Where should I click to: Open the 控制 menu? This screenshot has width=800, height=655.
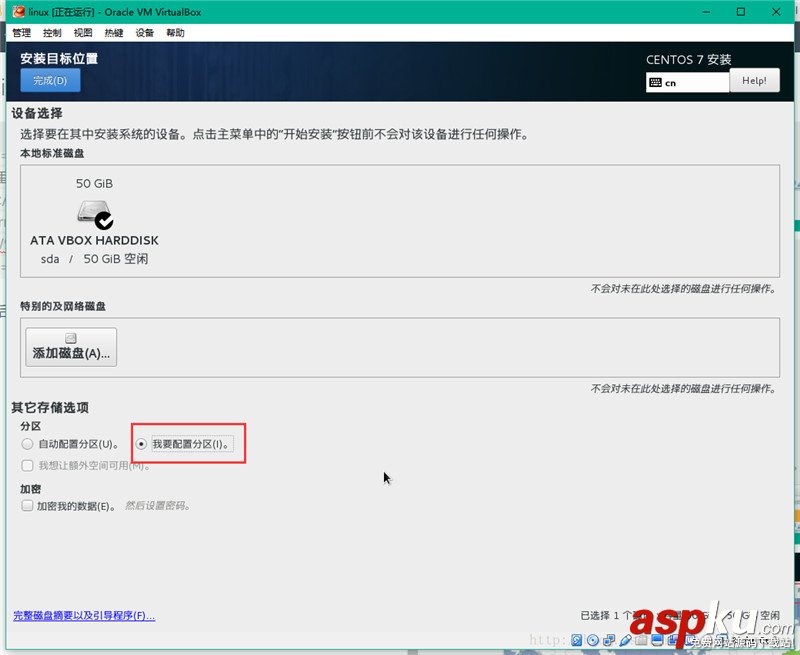click(x=52, y=33)
